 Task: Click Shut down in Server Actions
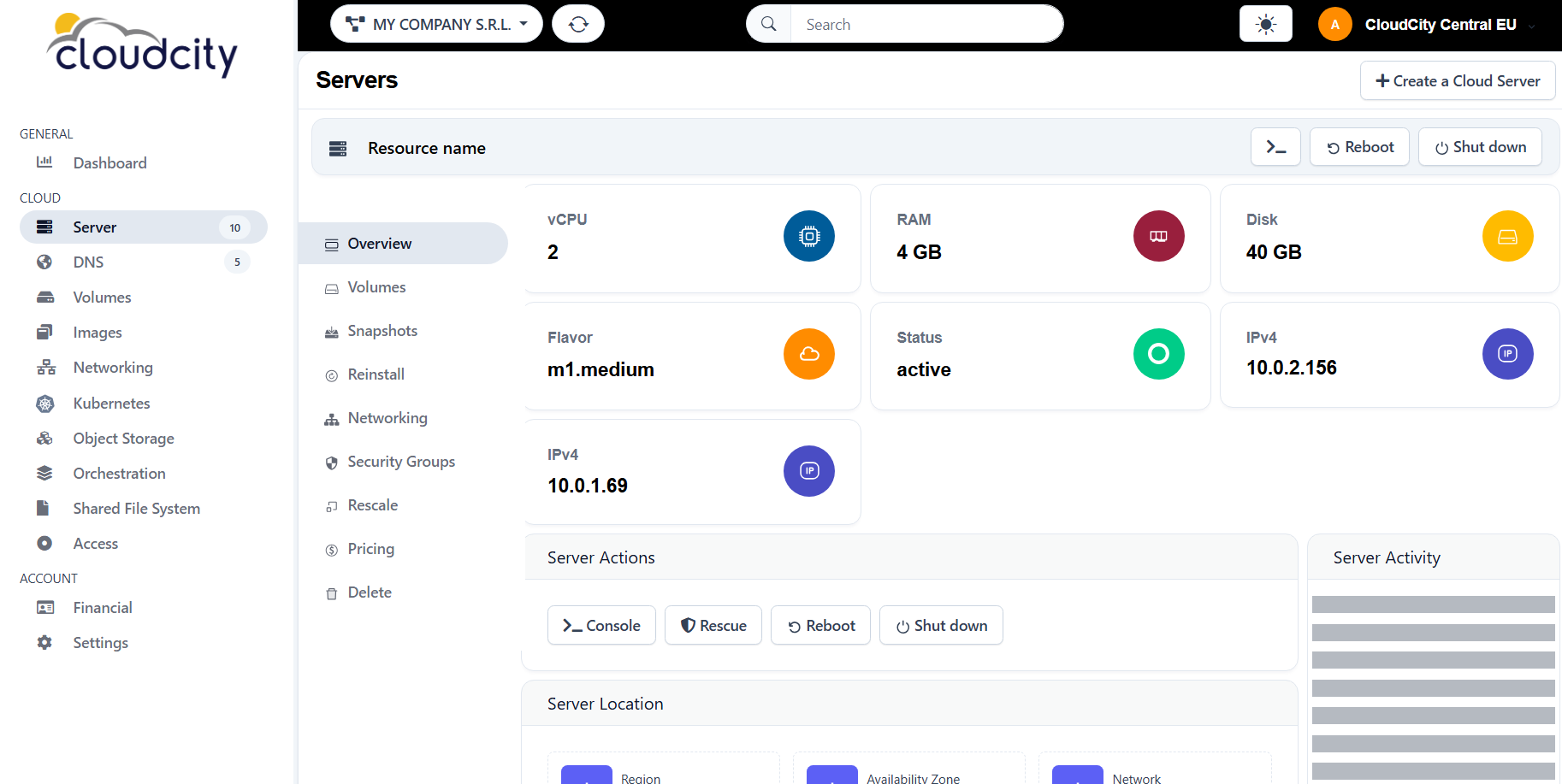tap(941, 625)
